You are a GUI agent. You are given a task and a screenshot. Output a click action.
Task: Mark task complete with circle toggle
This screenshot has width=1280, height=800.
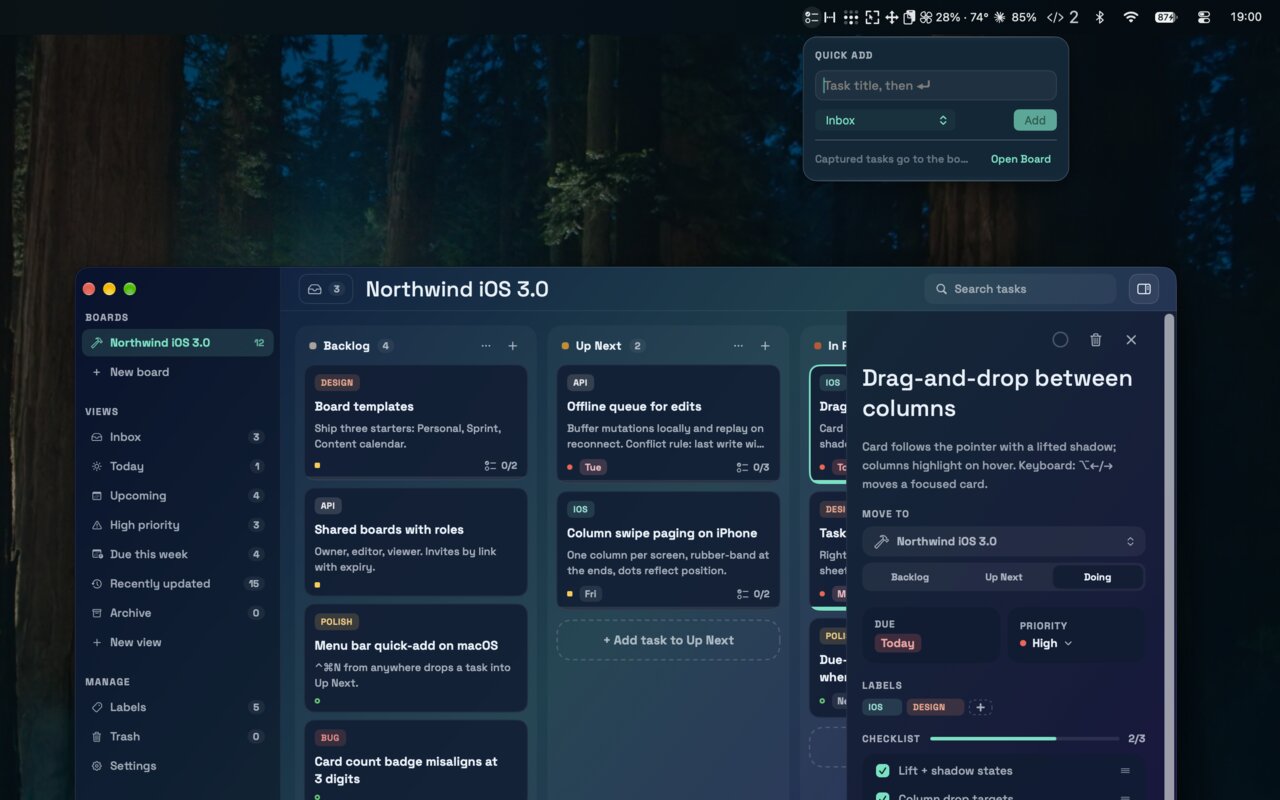tap(1060, 340)
